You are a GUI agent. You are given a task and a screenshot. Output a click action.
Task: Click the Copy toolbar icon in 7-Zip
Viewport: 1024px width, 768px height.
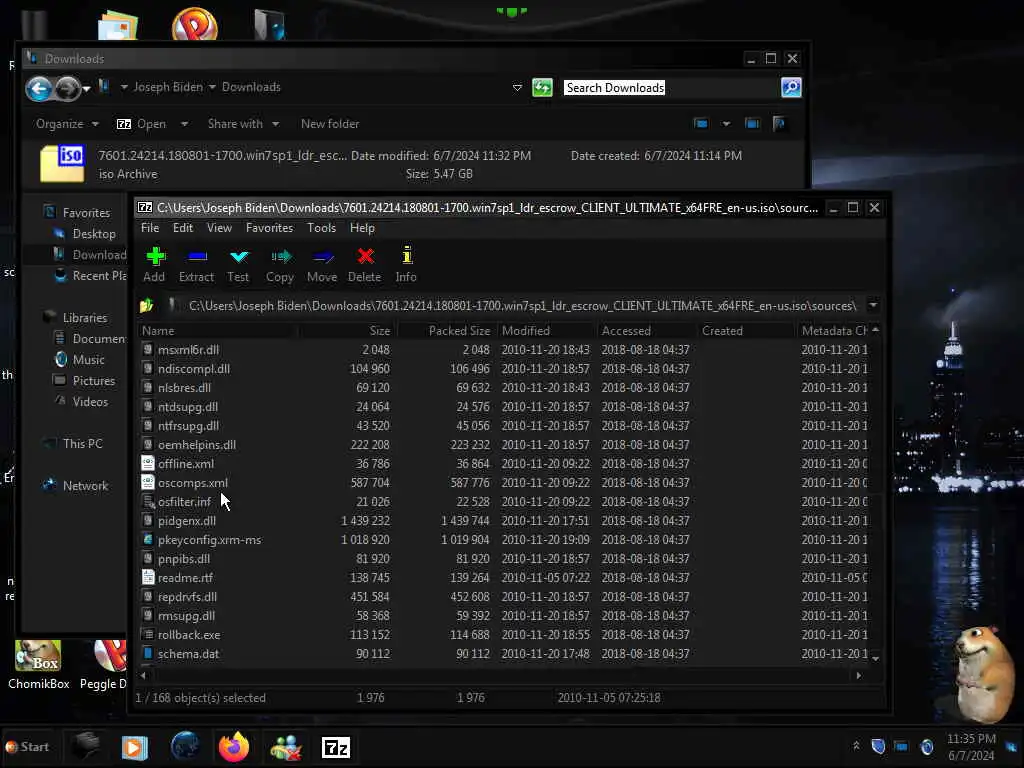pyautogui.click(x=281, y=257)
